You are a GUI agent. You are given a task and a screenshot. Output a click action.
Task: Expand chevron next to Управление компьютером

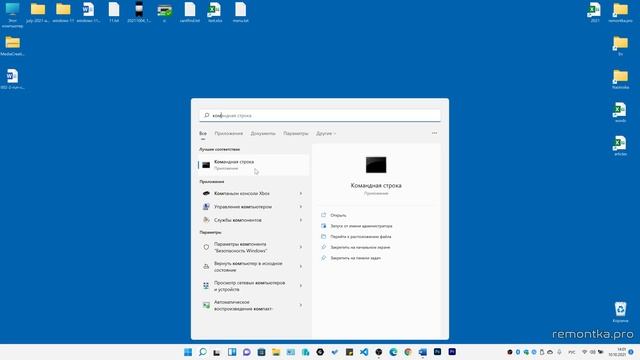point(301,207)
